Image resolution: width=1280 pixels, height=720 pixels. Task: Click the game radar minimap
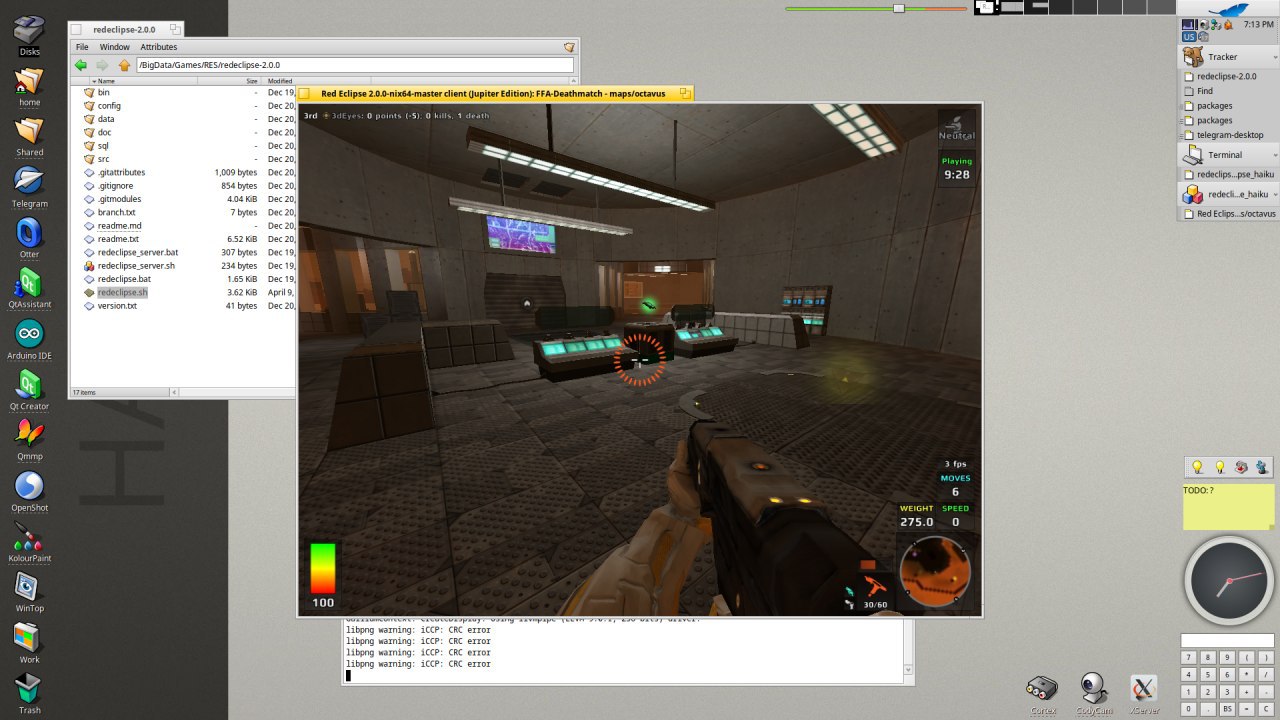[935, 573]
